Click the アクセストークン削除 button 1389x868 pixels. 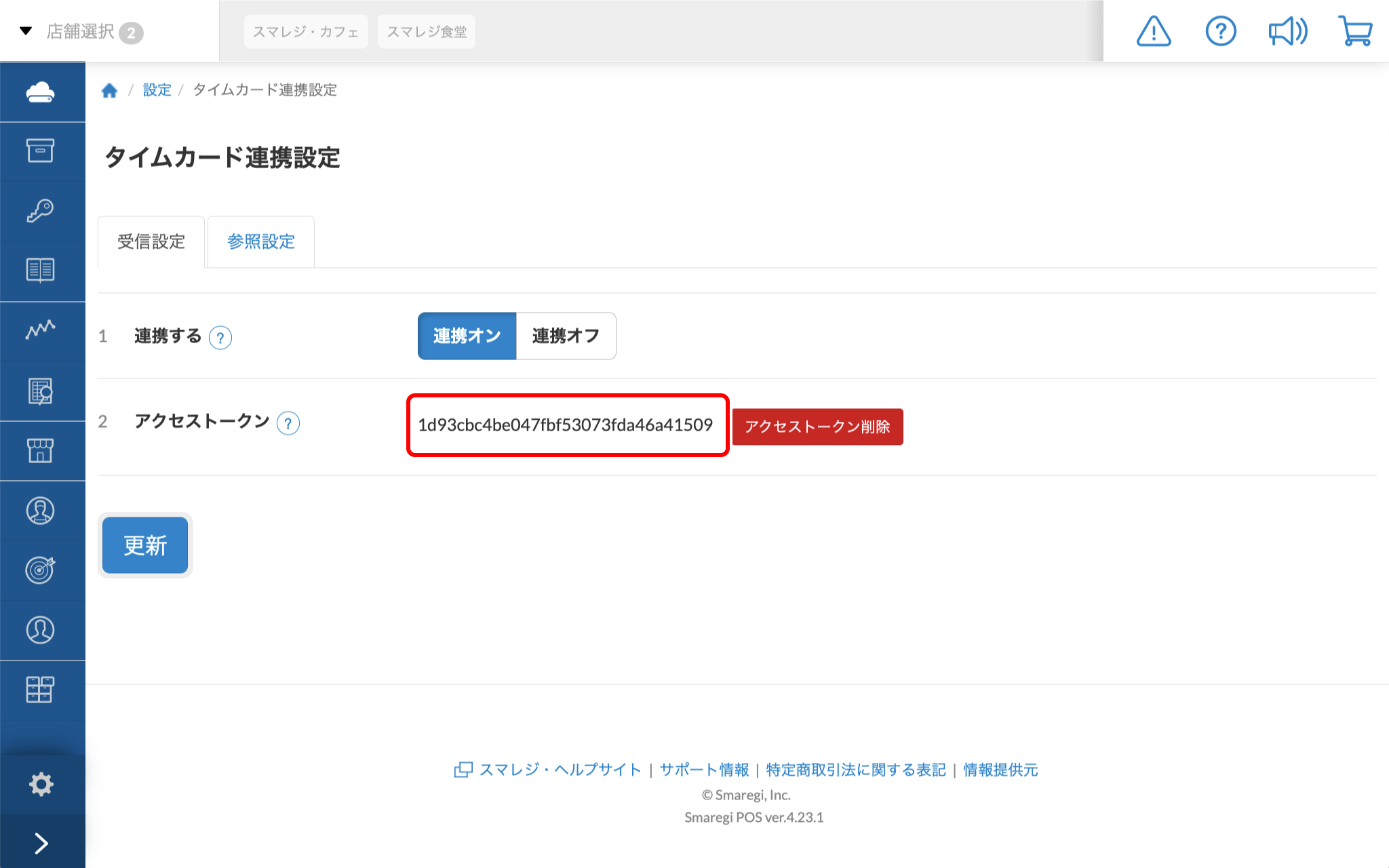(x=818, y=427)
